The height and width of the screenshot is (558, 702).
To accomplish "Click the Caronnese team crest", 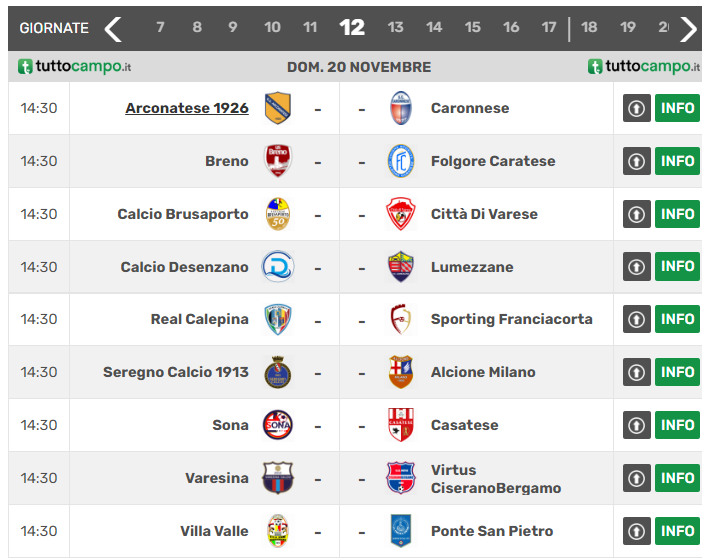I will [x=400, y=108].
